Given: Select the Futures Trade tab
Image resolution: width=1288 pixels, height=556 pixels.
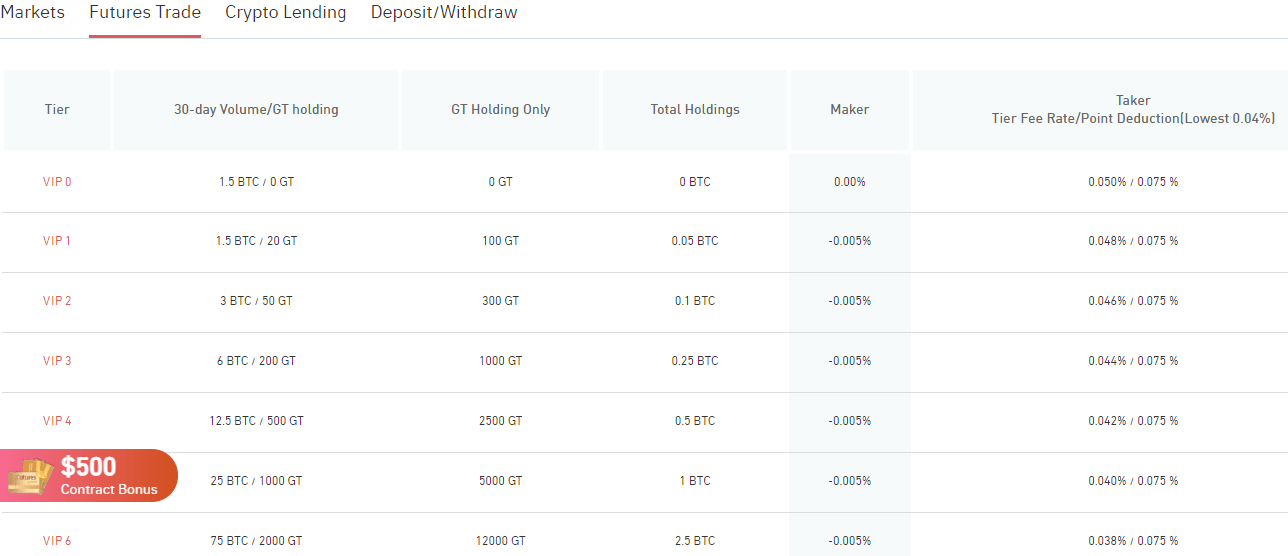Looking at the screenshot, I should 145,13.
